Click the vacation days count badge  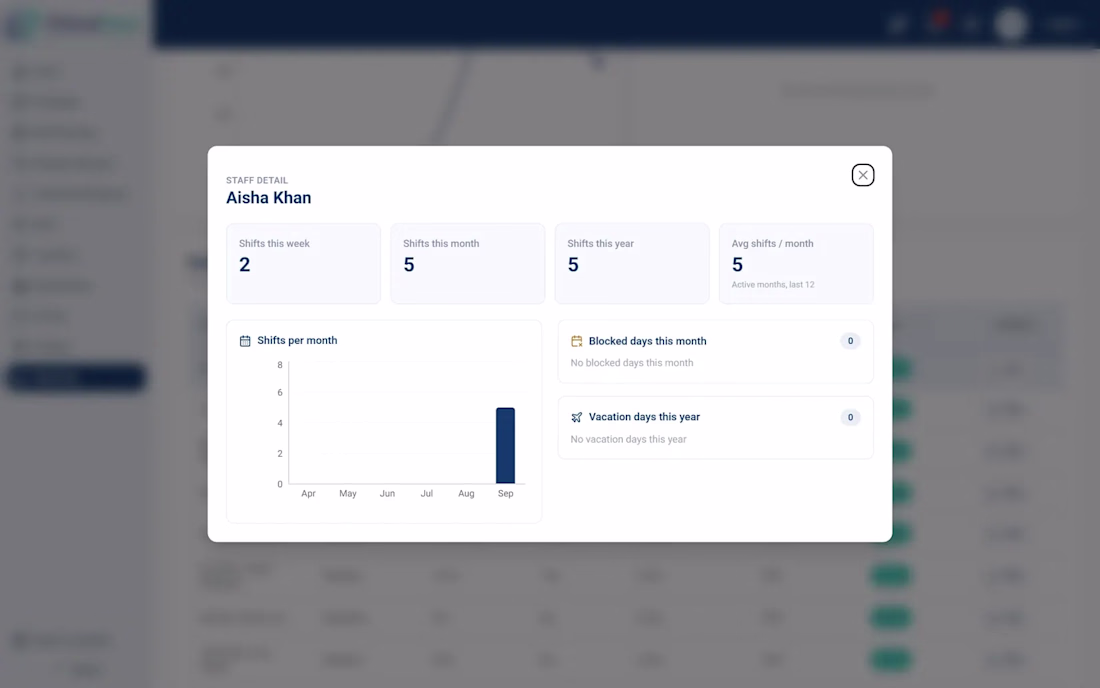click(x=850, y=417)
